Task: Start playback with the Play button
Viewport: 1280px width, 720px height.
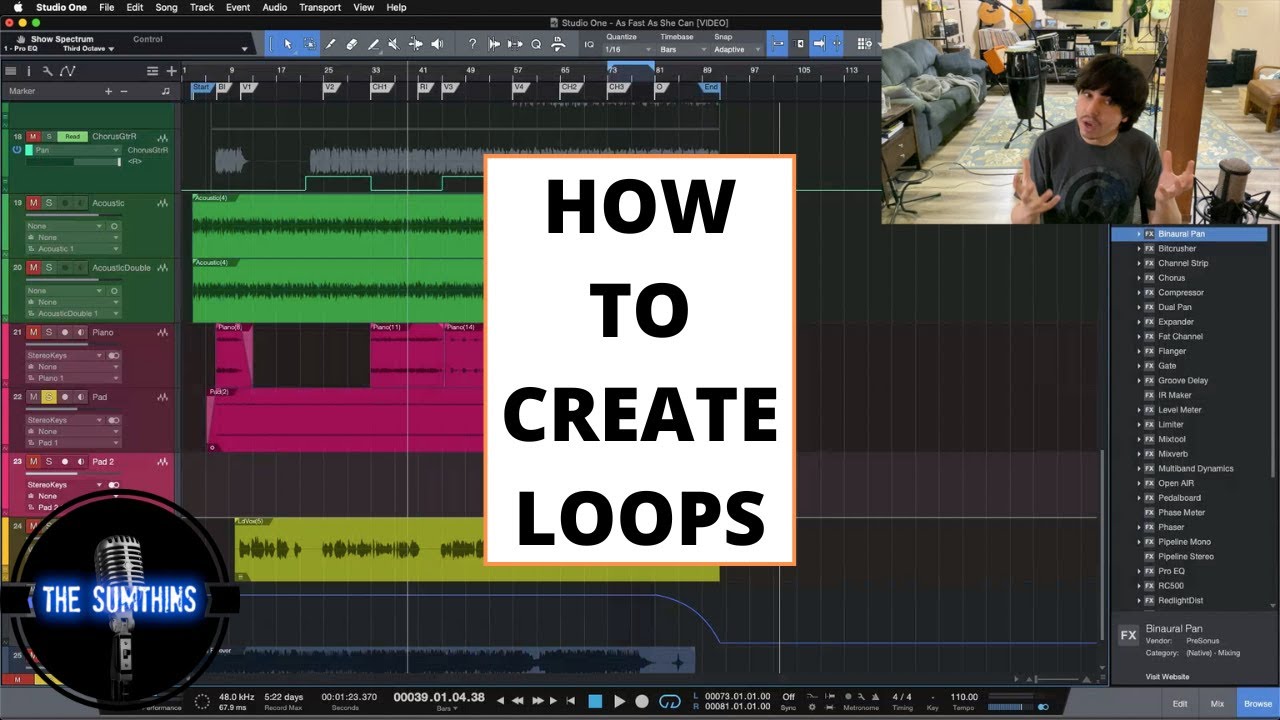Action: (619, 701)
